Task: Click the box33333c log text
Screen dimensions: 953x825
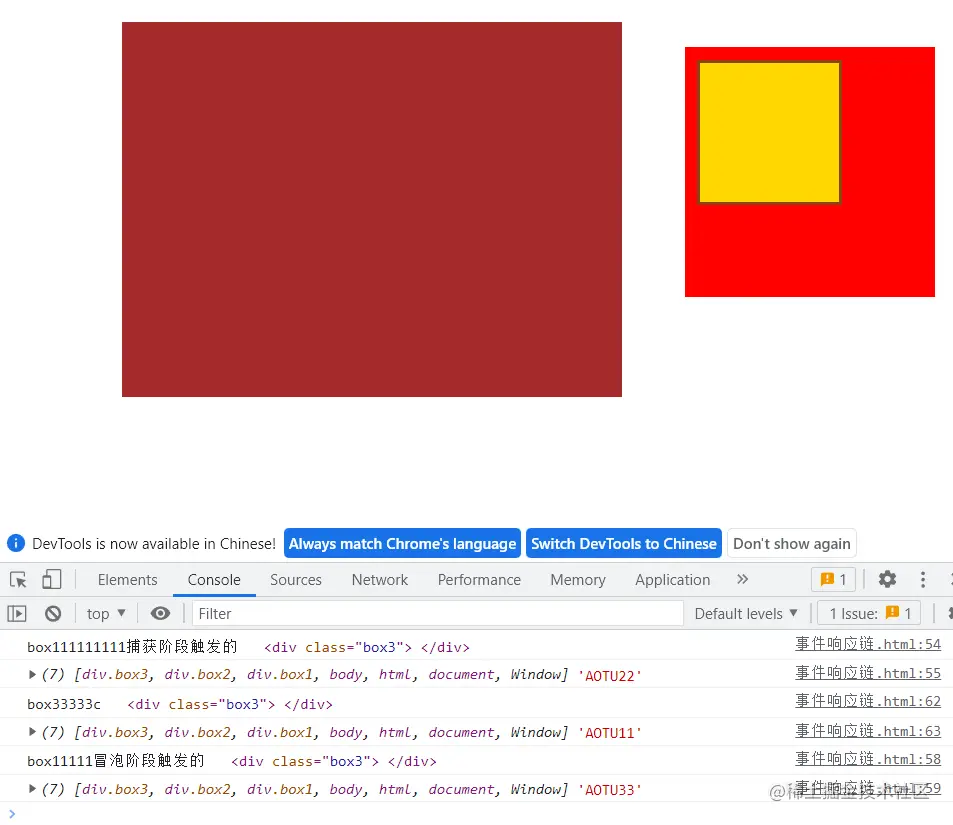Action: [x=64, y=705]
